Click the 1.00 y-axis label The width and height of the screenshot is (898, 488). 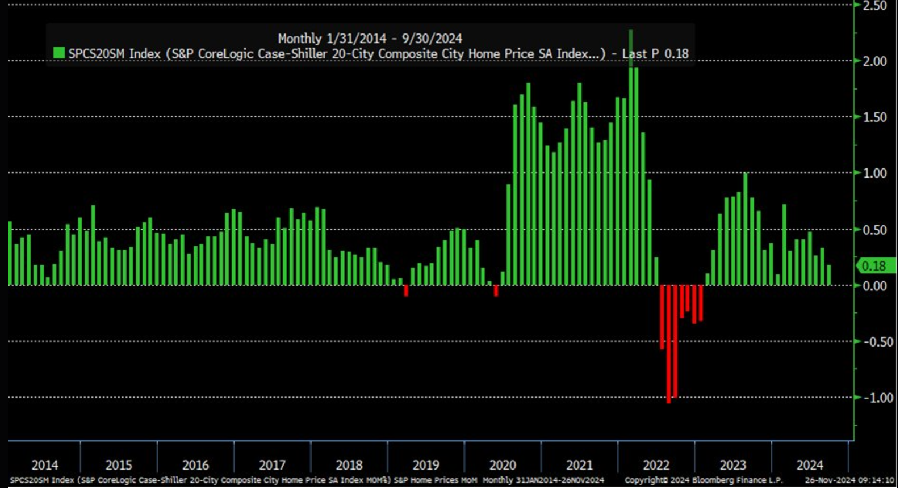coord(875,173)
